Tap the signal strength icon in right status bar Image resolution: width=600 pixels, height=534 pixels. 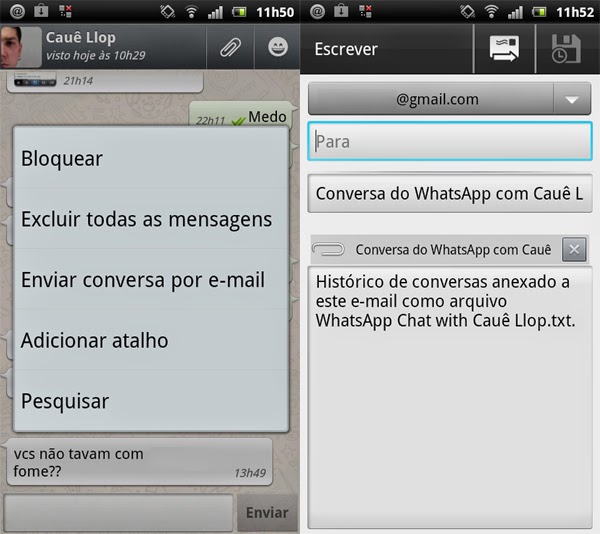coord(515,12)
